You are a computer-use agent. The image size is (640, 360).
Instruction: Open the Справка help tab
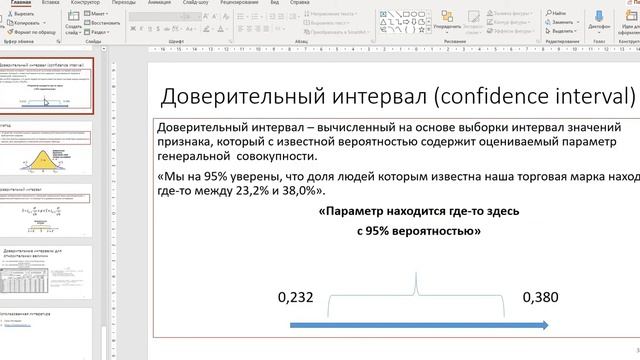point(300,2)
